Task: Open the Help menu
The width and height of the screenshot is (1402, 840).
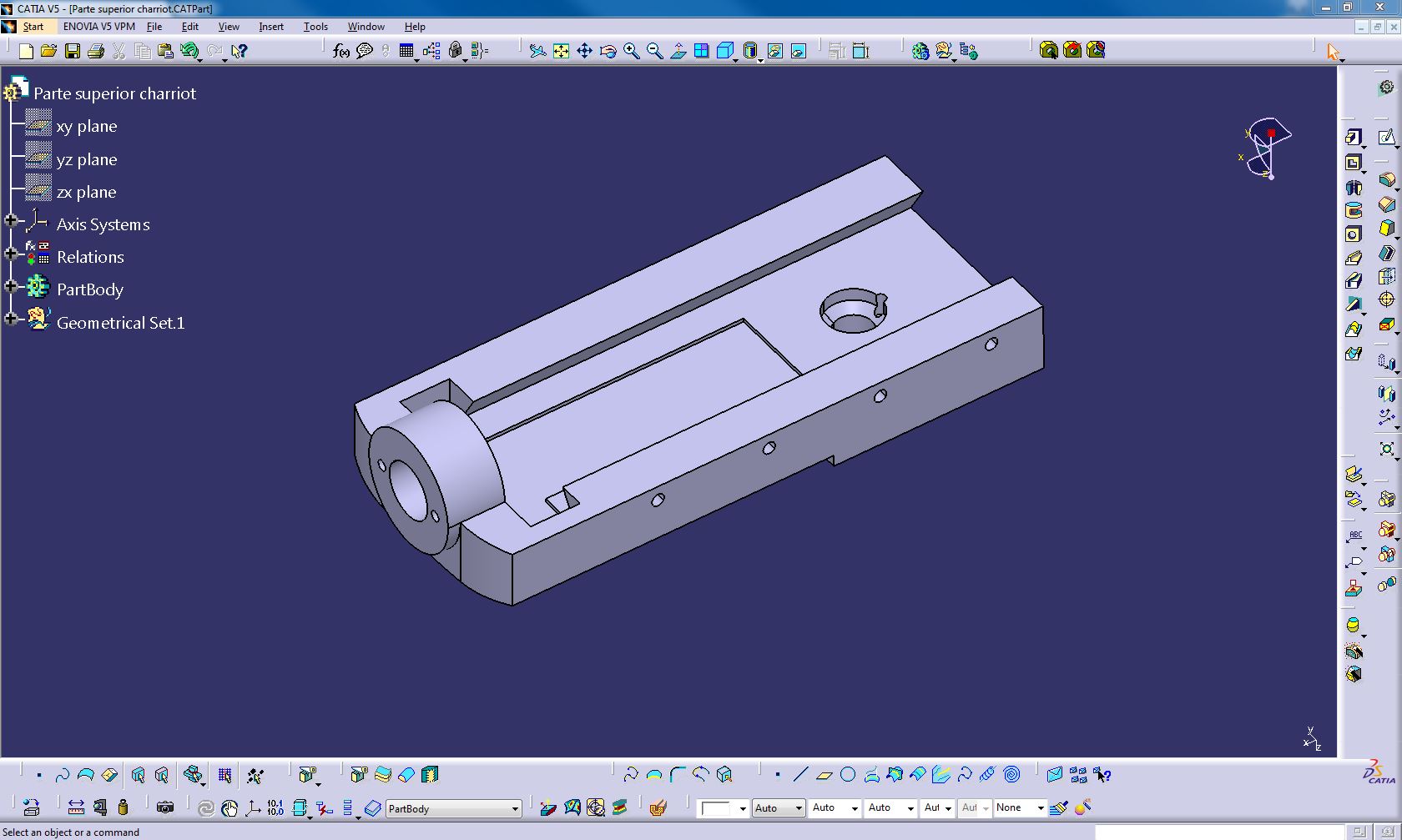Action: click(415, 27)
